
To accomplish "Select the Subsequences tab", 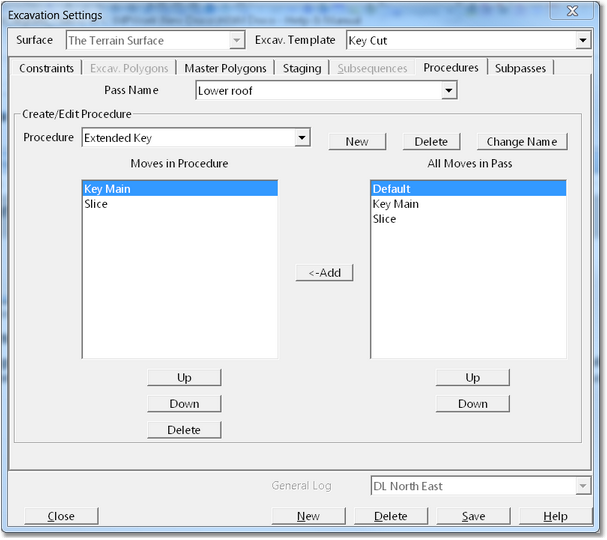I will (372, 68).
